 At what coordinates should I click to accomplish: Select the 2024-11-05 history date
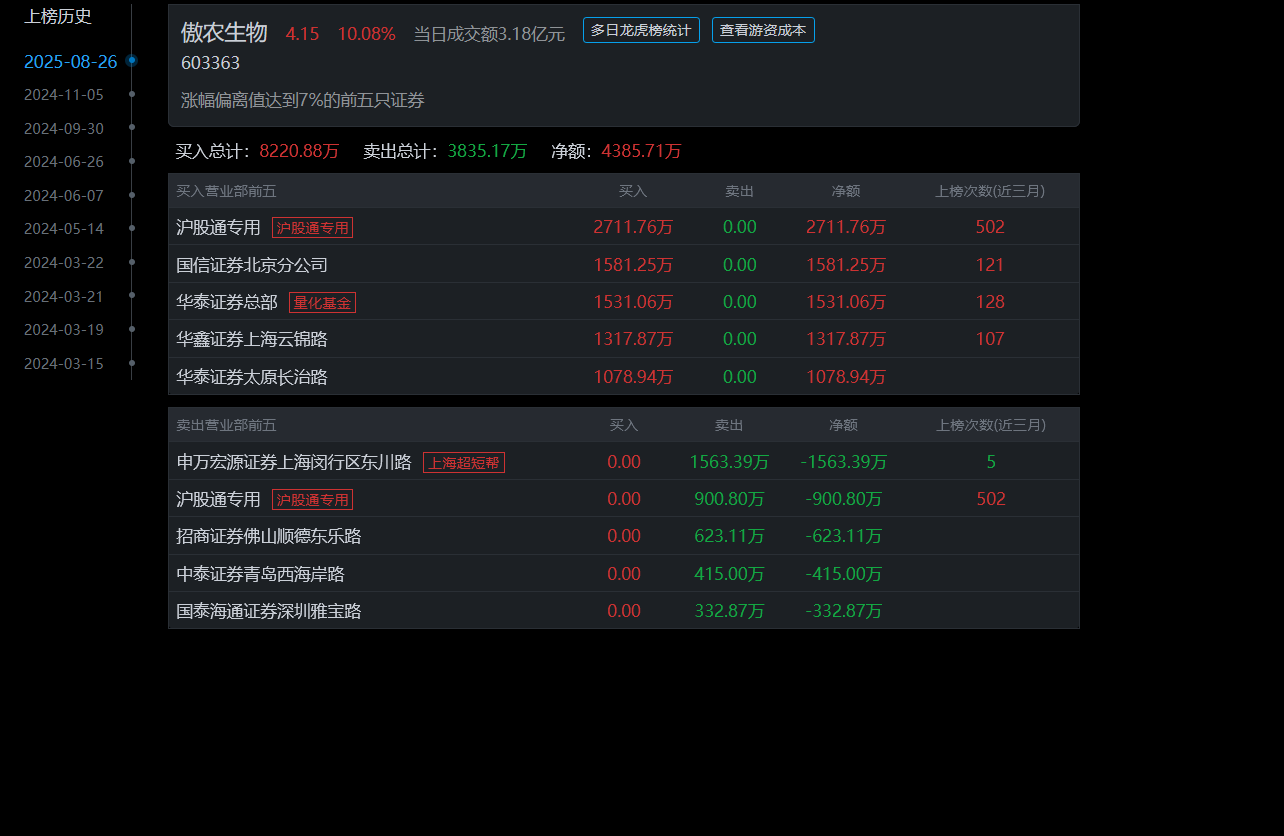[64, 95]
